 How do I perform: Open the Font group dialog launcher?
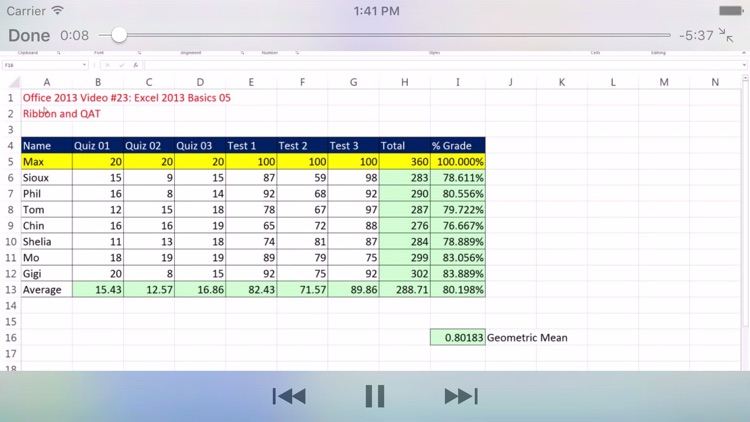[x=139, y=53]
